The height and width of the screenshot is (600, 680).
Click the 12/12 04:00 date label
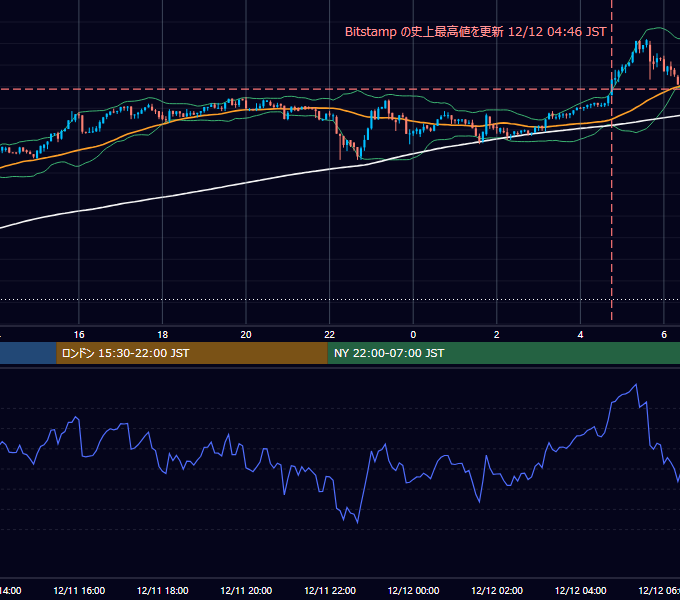(580, 590)
